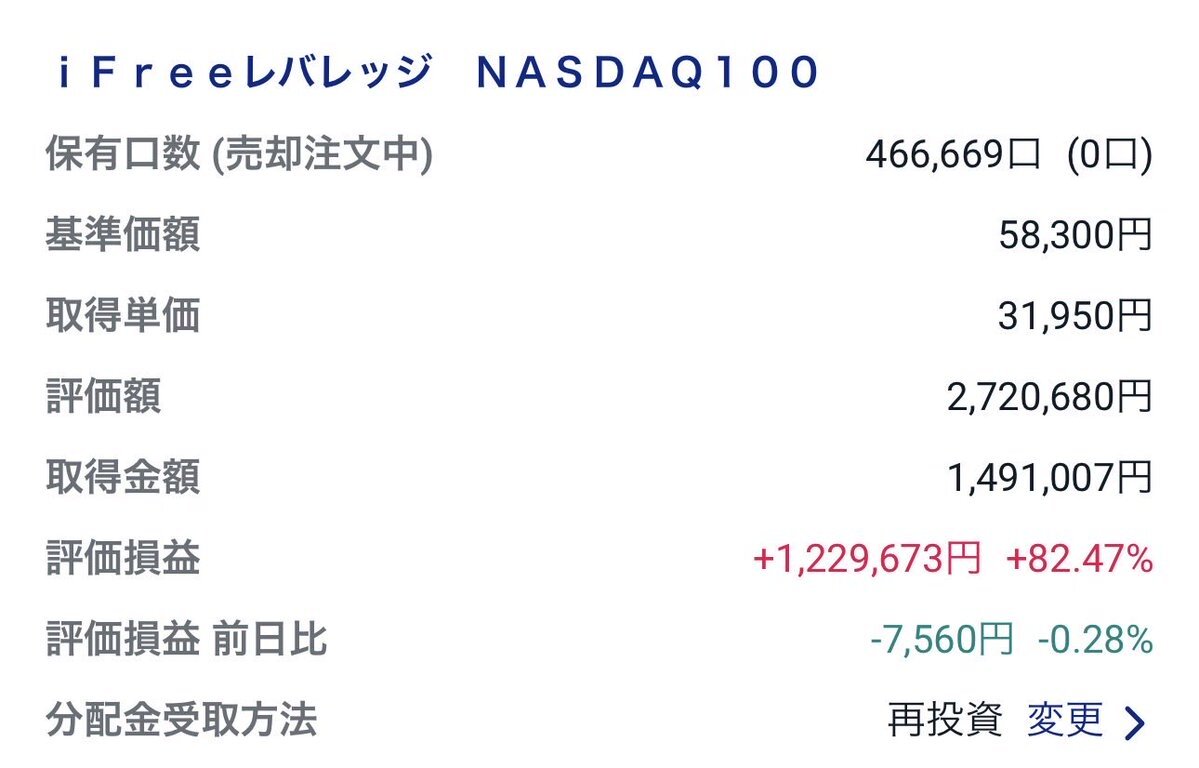The height and width of the screenshot is (768, 1199).
Task: Click the 取得単価 label
Action: pyautogui.click(x=122, y=316)
